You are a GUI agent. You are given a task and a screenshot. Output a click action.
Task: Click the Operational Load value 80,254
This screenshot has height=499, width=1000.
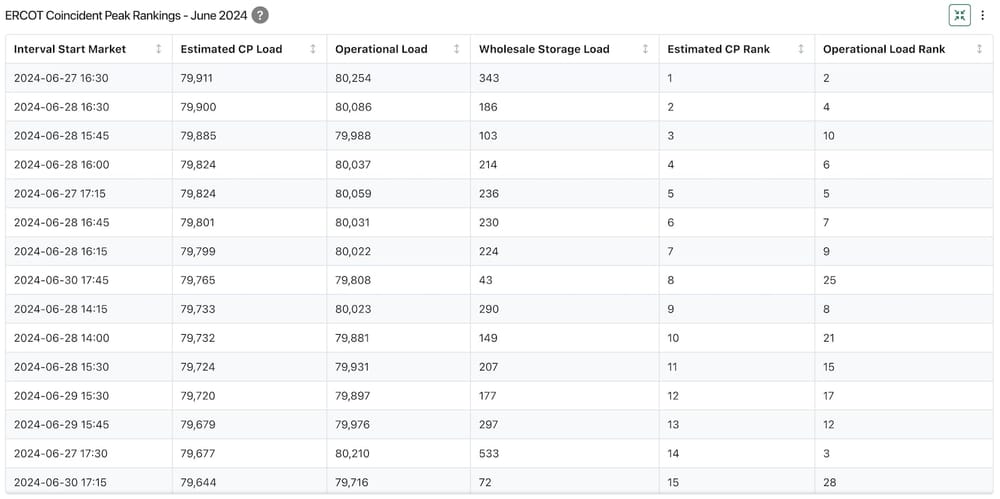353,78
